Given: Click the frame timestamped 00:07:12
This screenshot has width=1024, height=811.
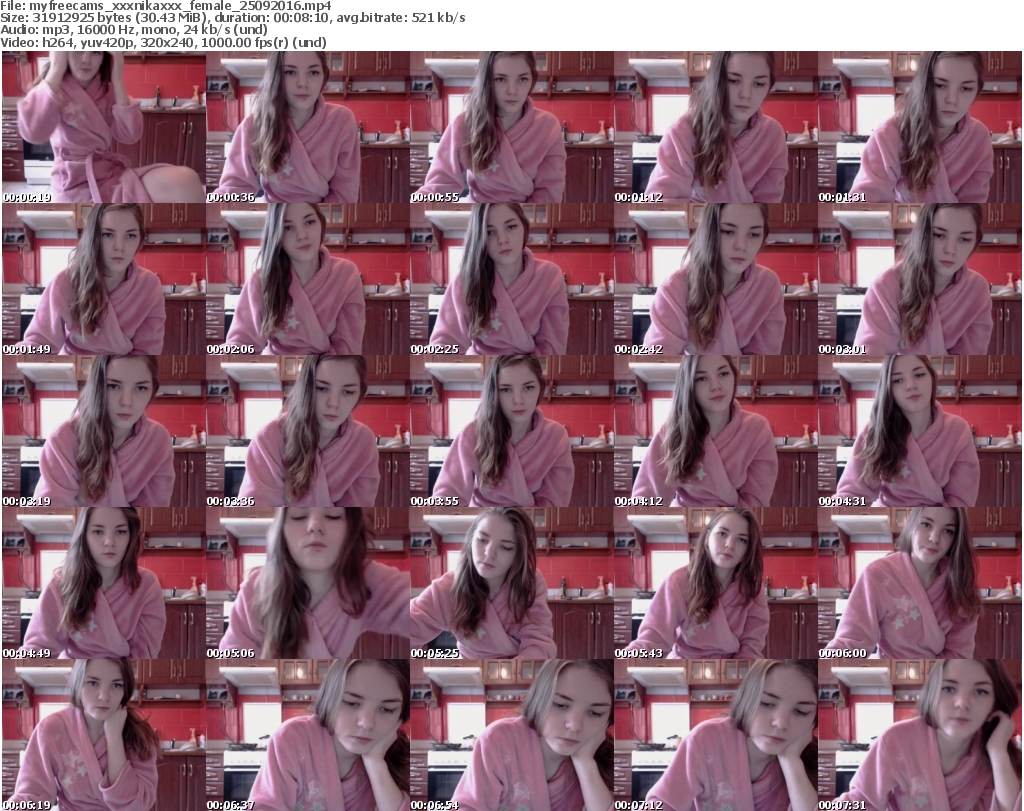Looking at the screenshot, I should tap(715, 733).
